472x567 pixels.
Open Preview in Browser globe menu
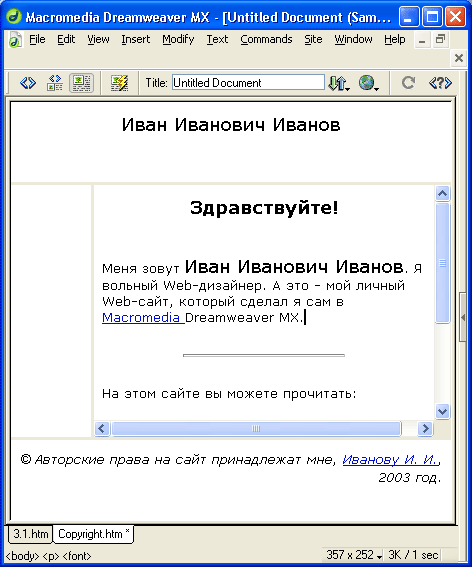tap(369, 83)
